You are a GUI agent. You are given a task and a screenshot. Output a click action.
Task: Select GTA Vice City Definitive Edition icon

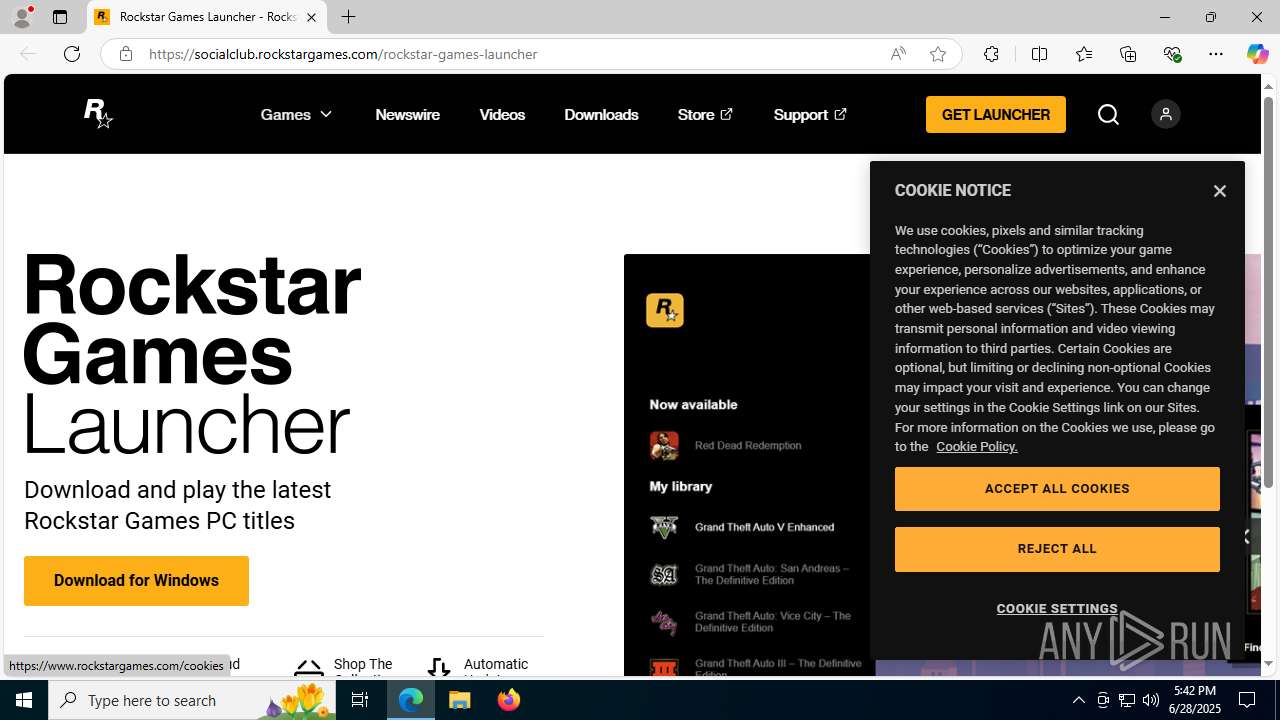[664, 622]
